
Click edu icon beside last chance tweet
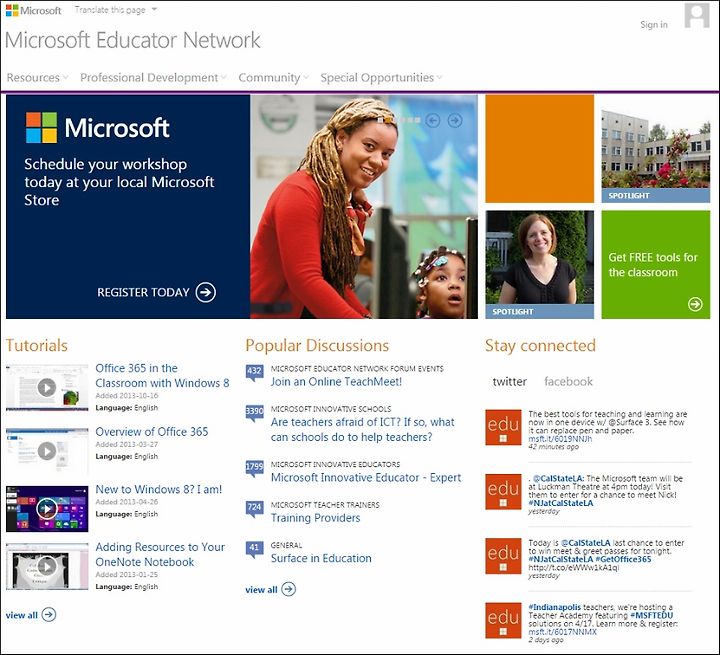click(x=503, y=556)
